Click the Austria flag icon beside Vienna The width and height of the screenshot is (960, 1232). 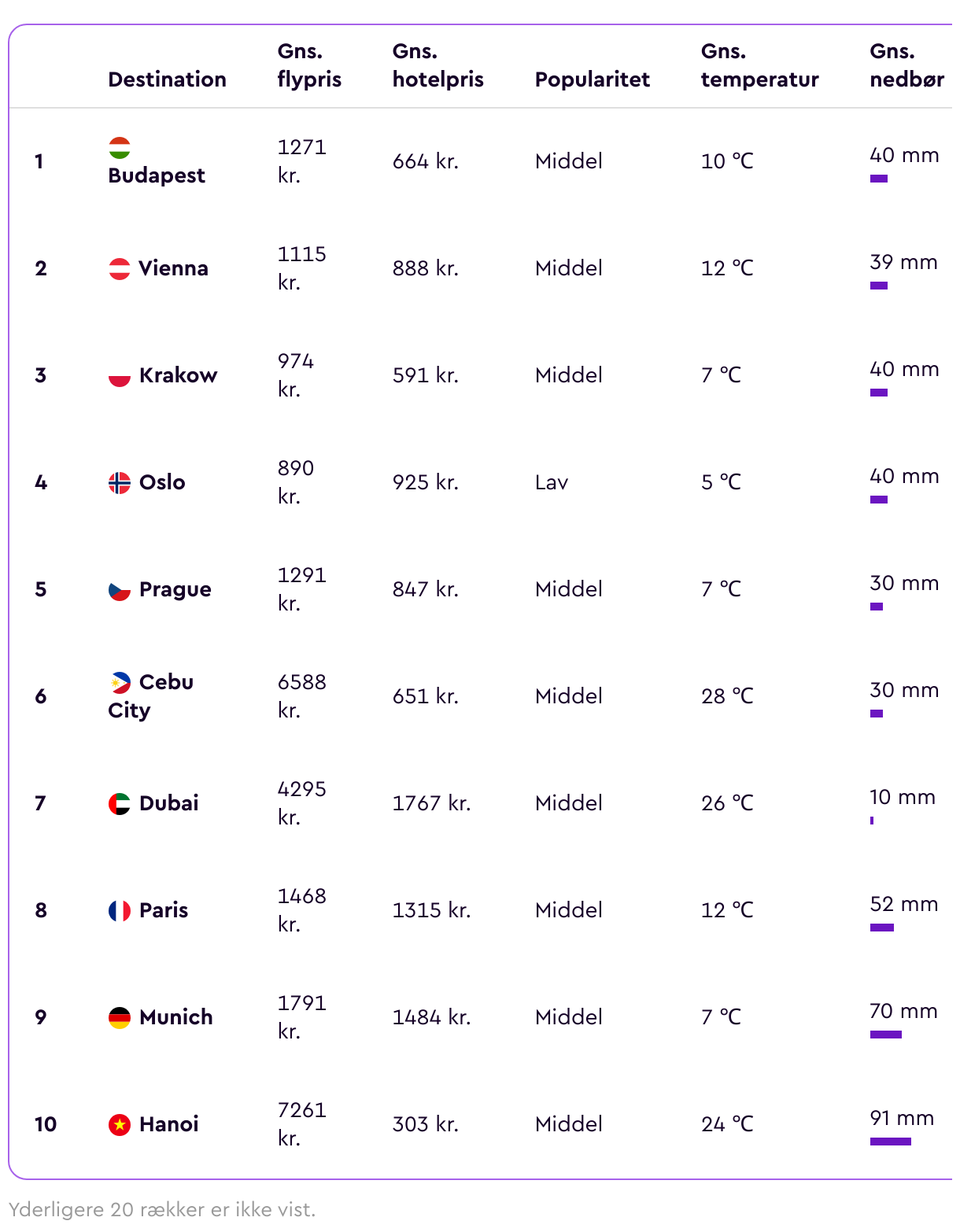click(120, 268)
